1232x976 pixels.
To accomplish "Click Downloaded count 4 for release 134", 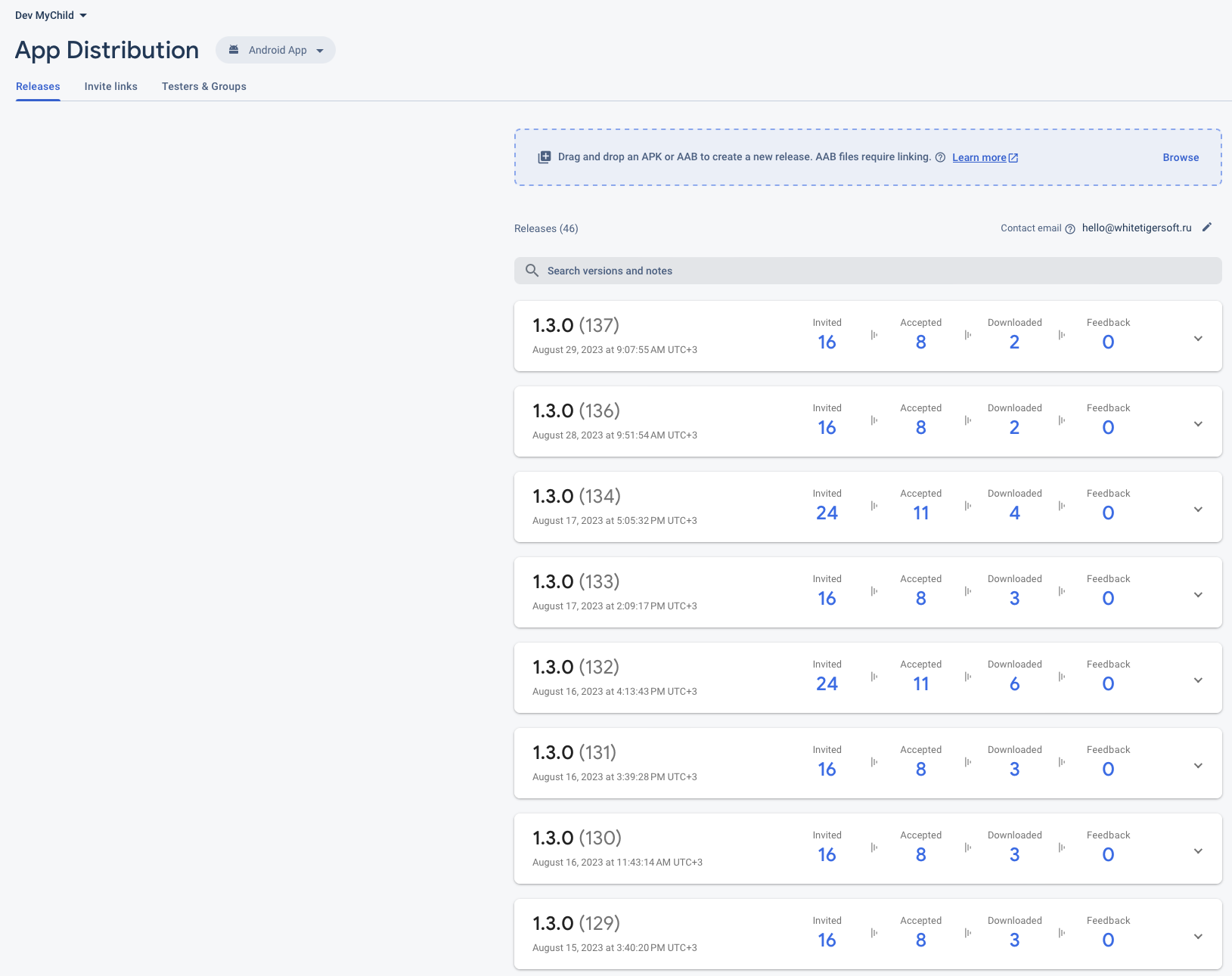I will pos(1014,513).
